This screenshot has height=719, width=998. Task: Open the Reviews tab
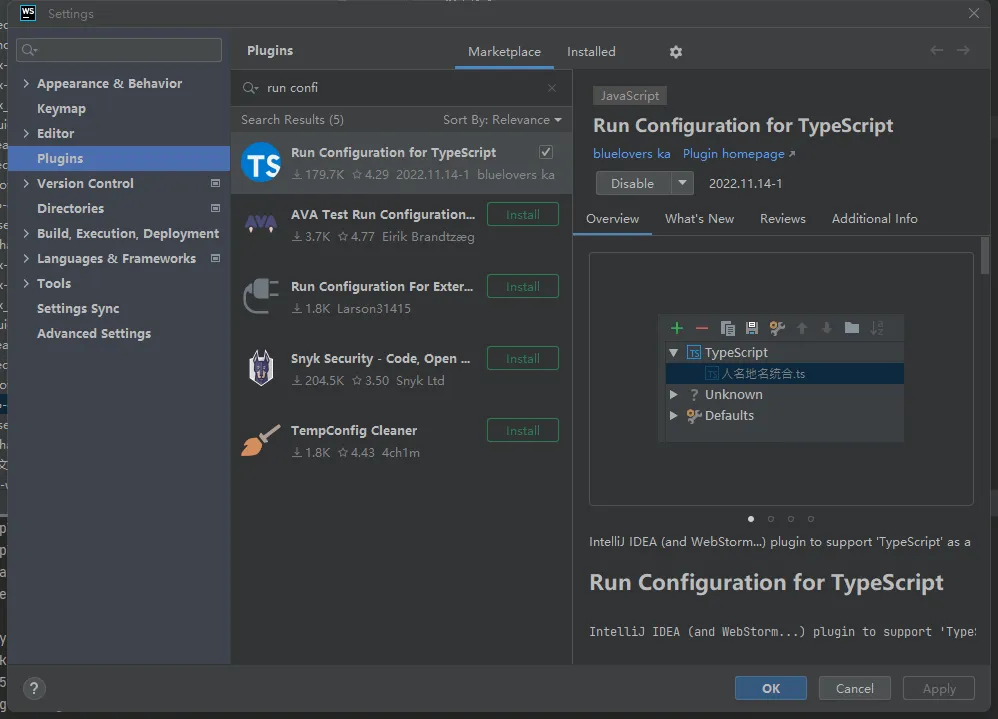click(x=782, y=219)
